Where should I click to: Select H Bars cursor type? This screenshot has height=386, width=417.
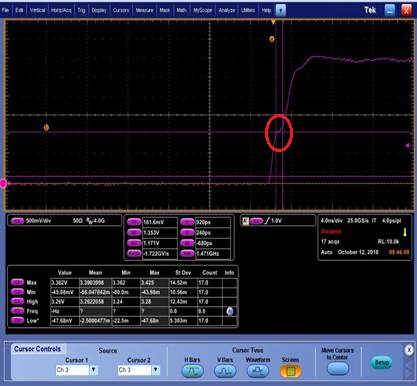pyautogui.click(x=192, y=371)
